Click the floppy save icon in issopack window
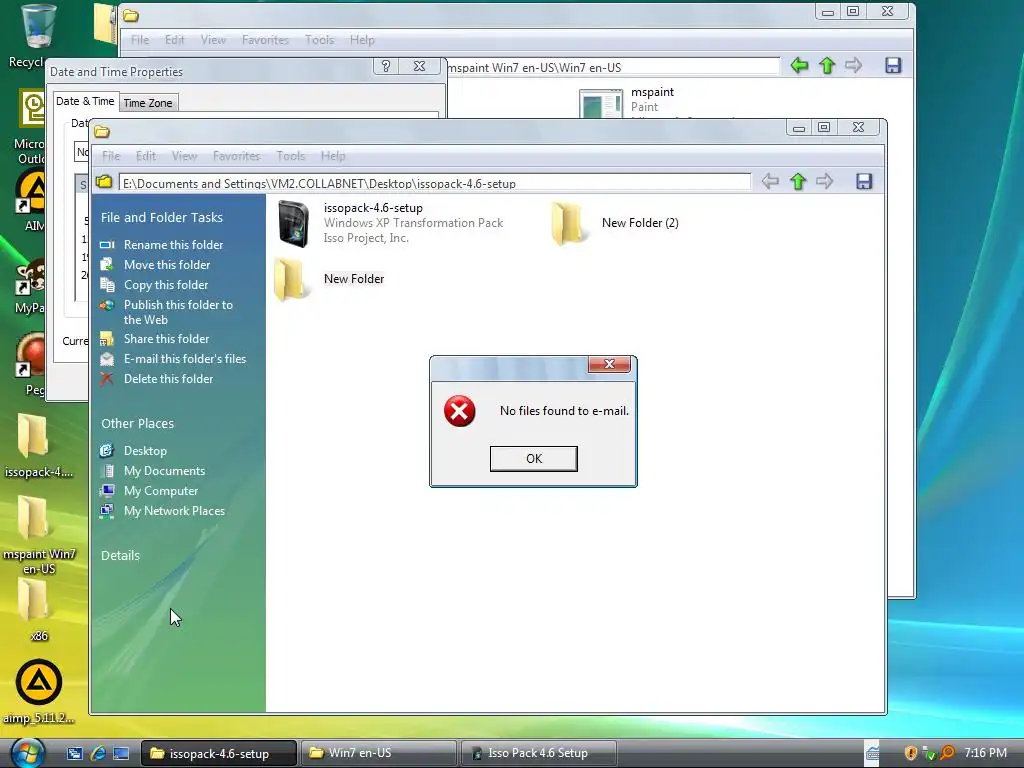This screenshot has width=1024, height=768. (864, 182)
